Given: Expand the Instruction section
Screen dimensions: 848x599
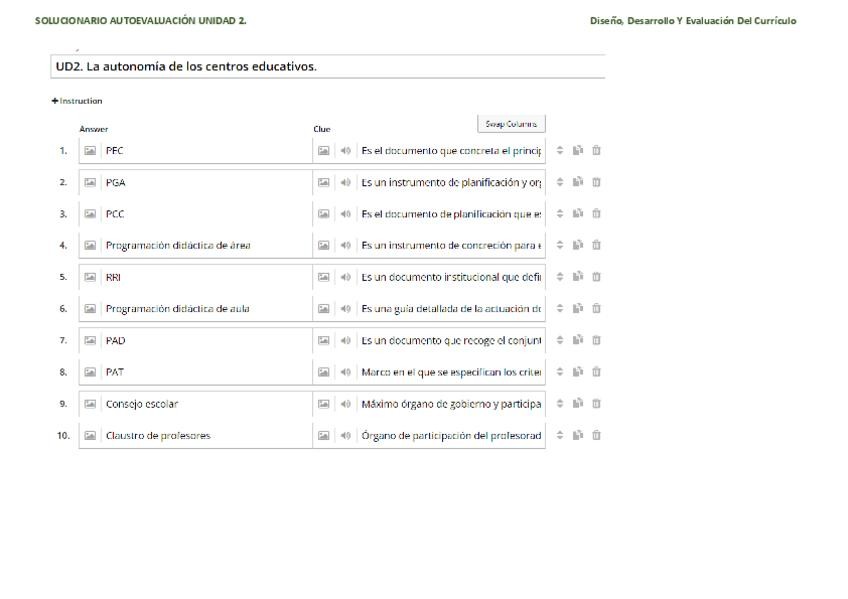Looking at the screenshot, I should click(77, 101).
